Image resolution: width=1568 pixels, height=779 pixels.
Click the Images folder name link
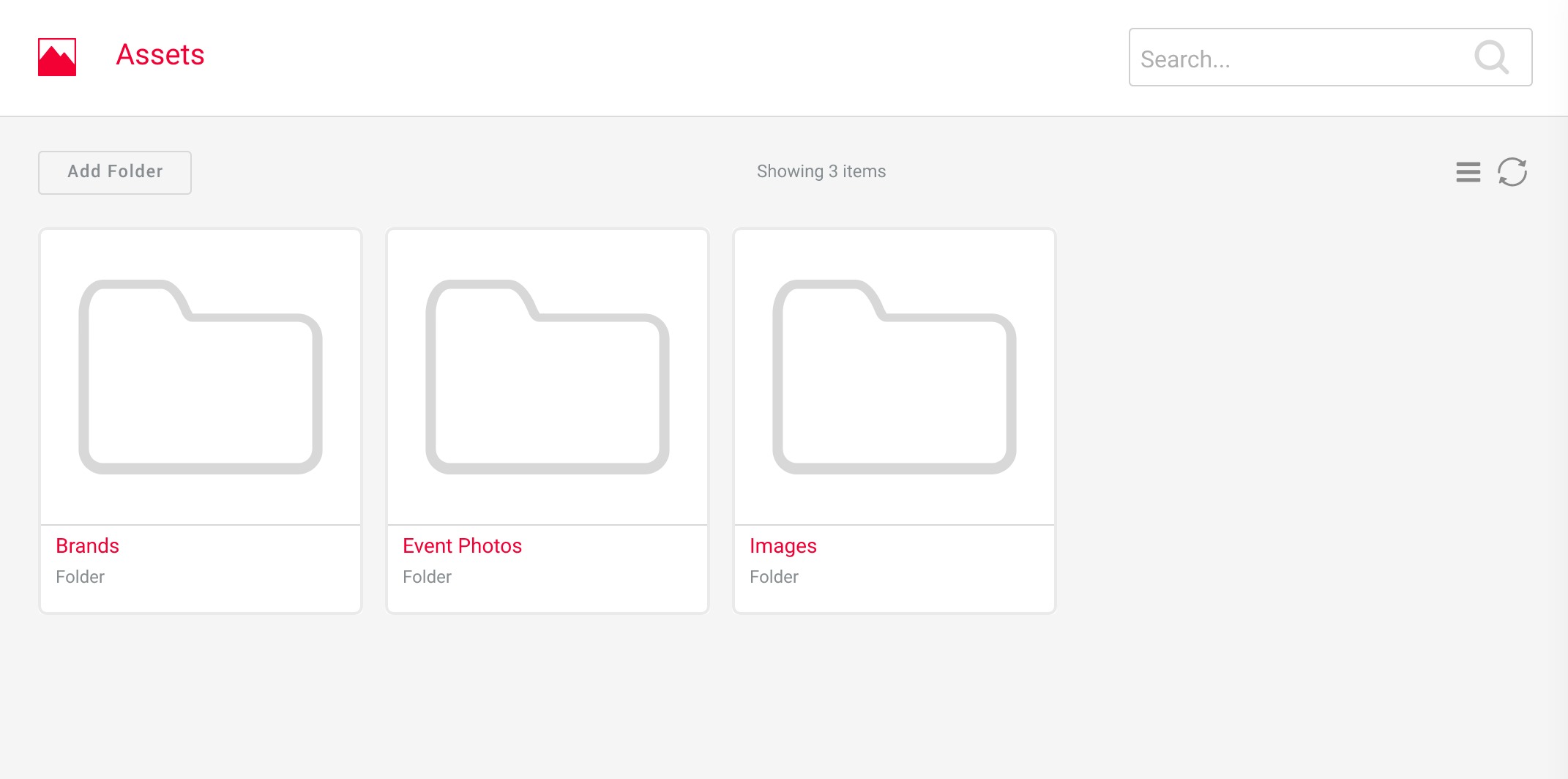[x=783, y=546]
